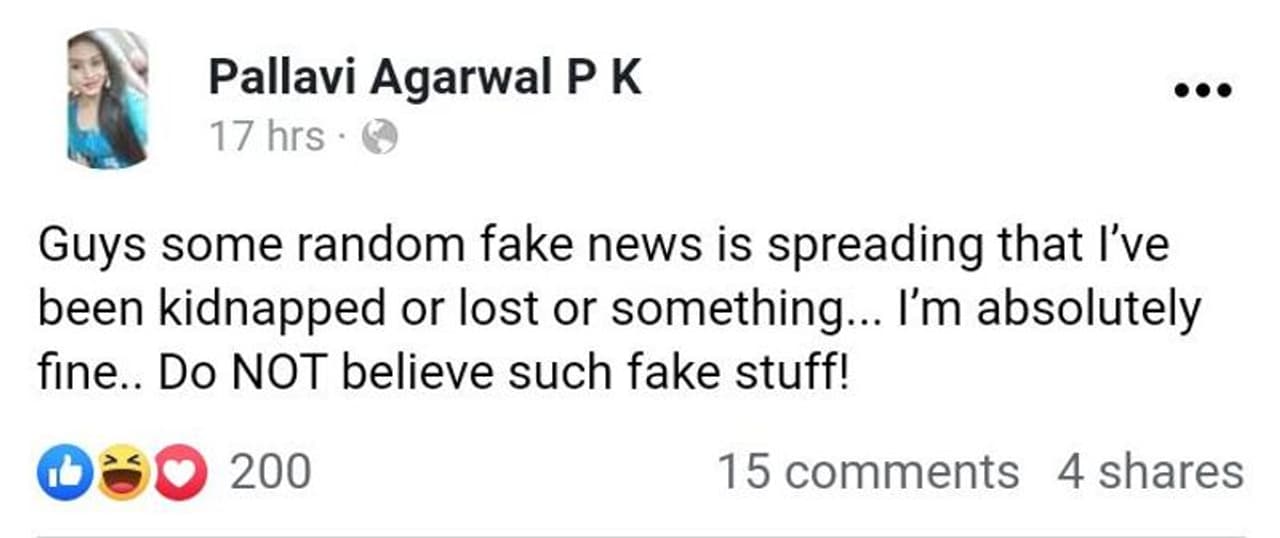Open the three-dot post options menu
The height and width of the screenshot is (538, 1280).
pyautogui.click(x=1203, y=91)
